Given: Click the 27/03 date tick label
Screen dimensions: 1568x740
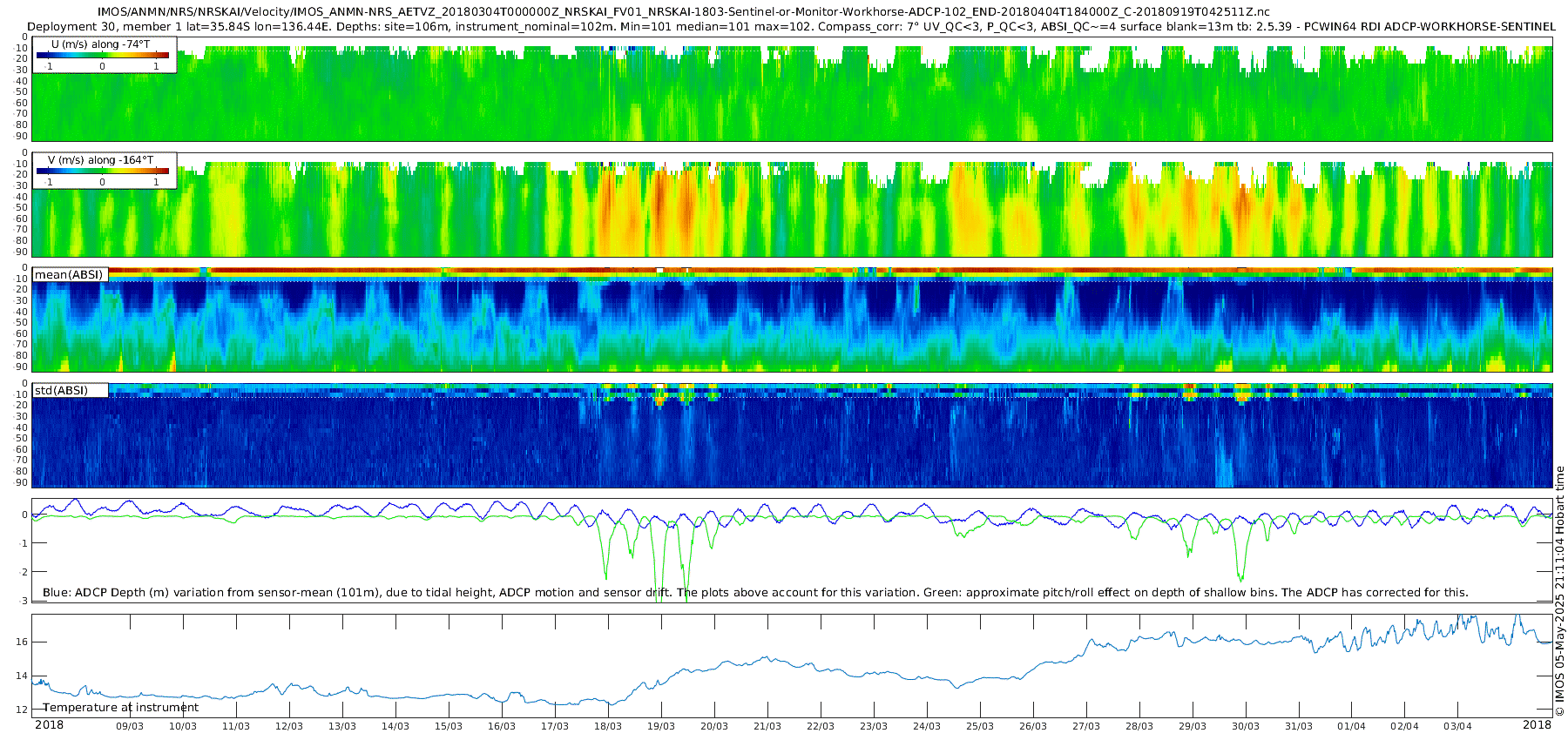Looking at the screenshot, I should pos(1086,726).
